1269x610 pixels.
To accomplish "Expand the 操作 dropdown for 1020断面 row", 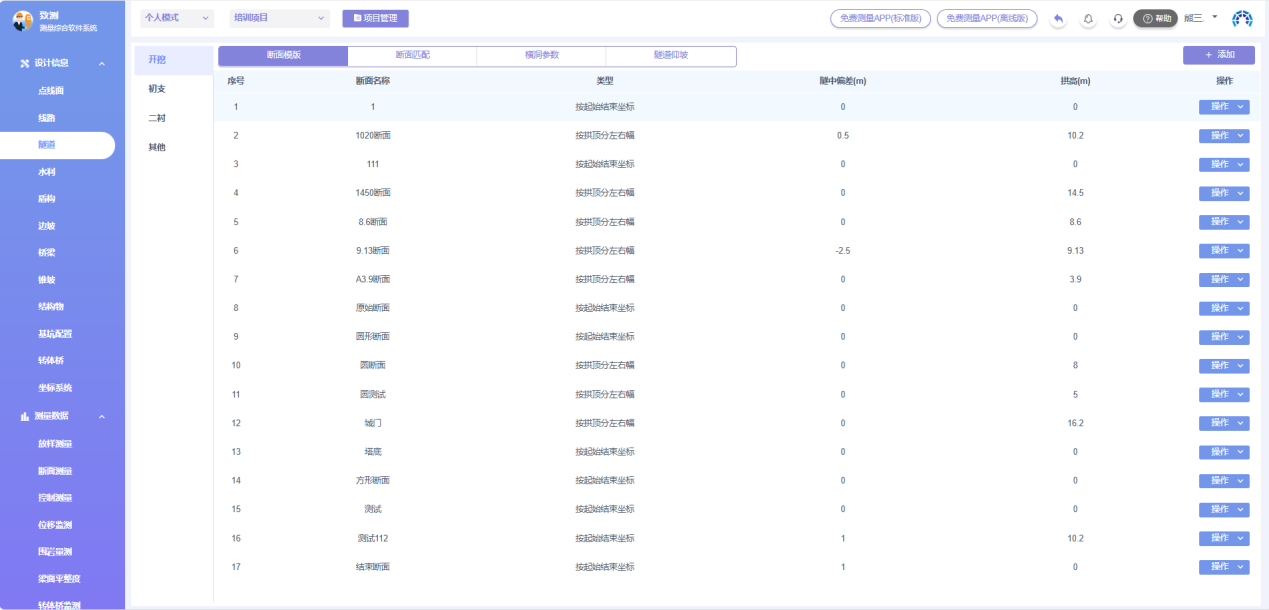I will point(1224,135).
